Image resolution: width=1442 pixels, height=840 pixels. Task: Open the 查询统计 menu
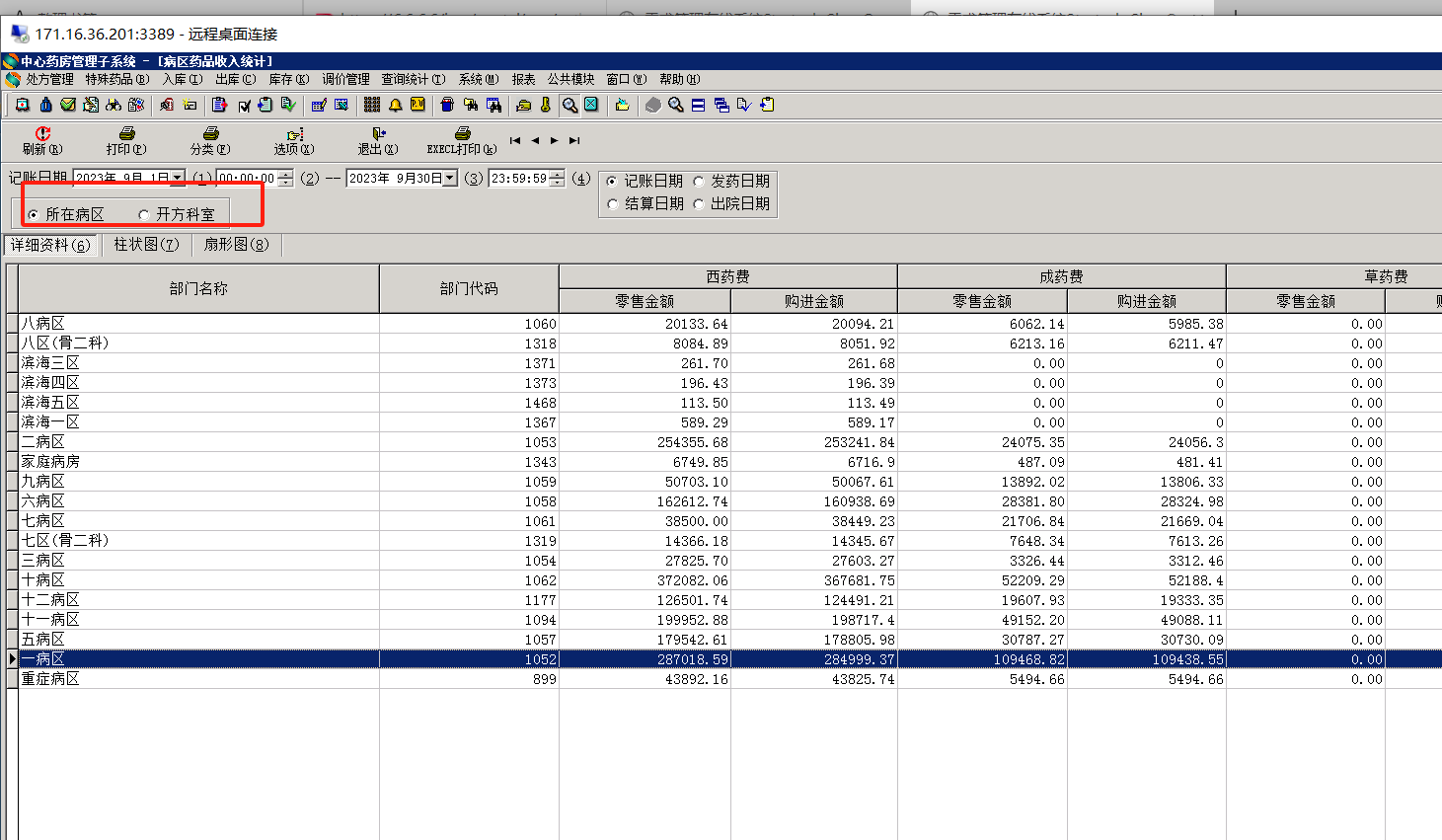point(413,79)
